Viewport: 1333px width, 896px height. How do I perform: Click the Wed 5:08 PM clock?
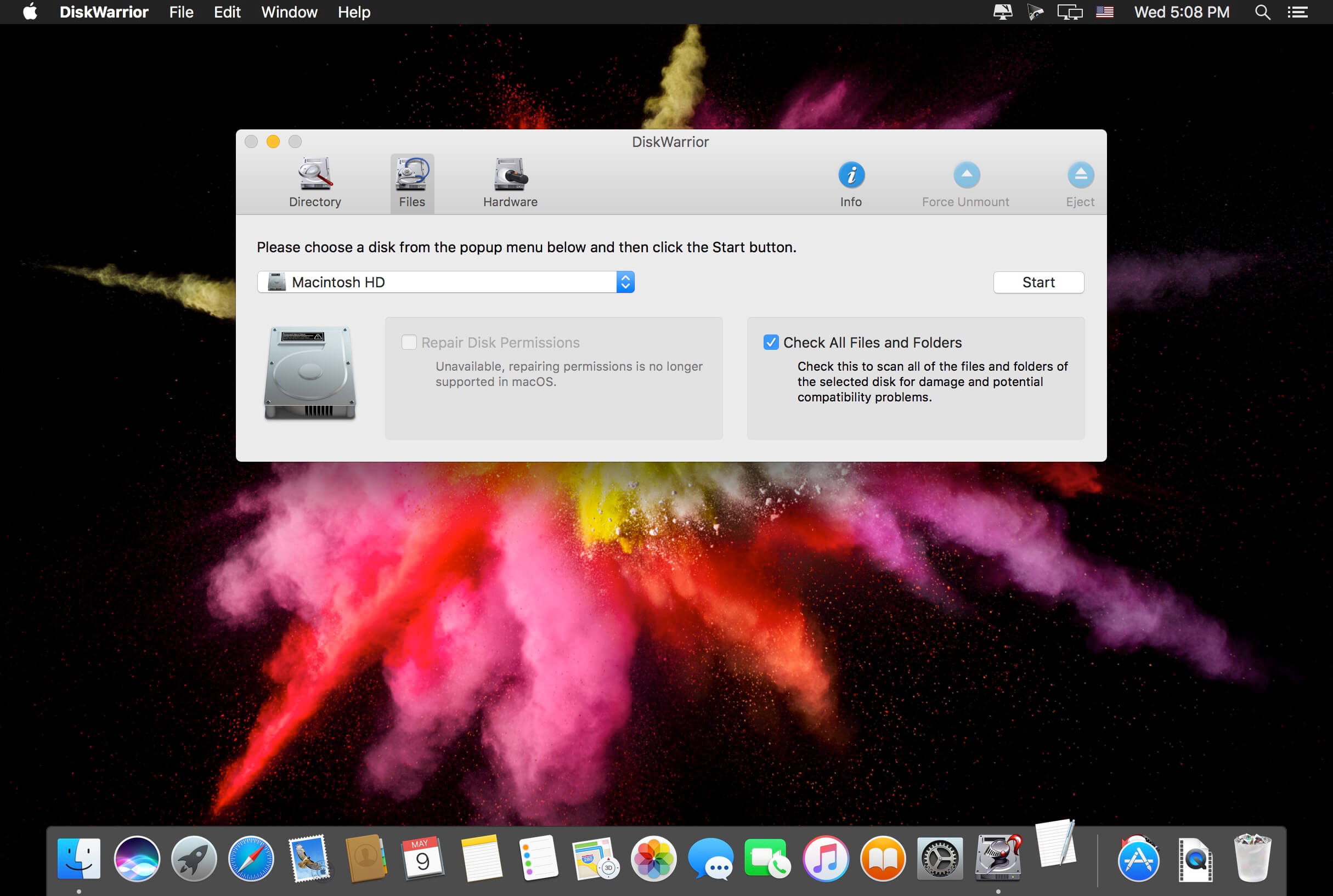[1182, 12]
